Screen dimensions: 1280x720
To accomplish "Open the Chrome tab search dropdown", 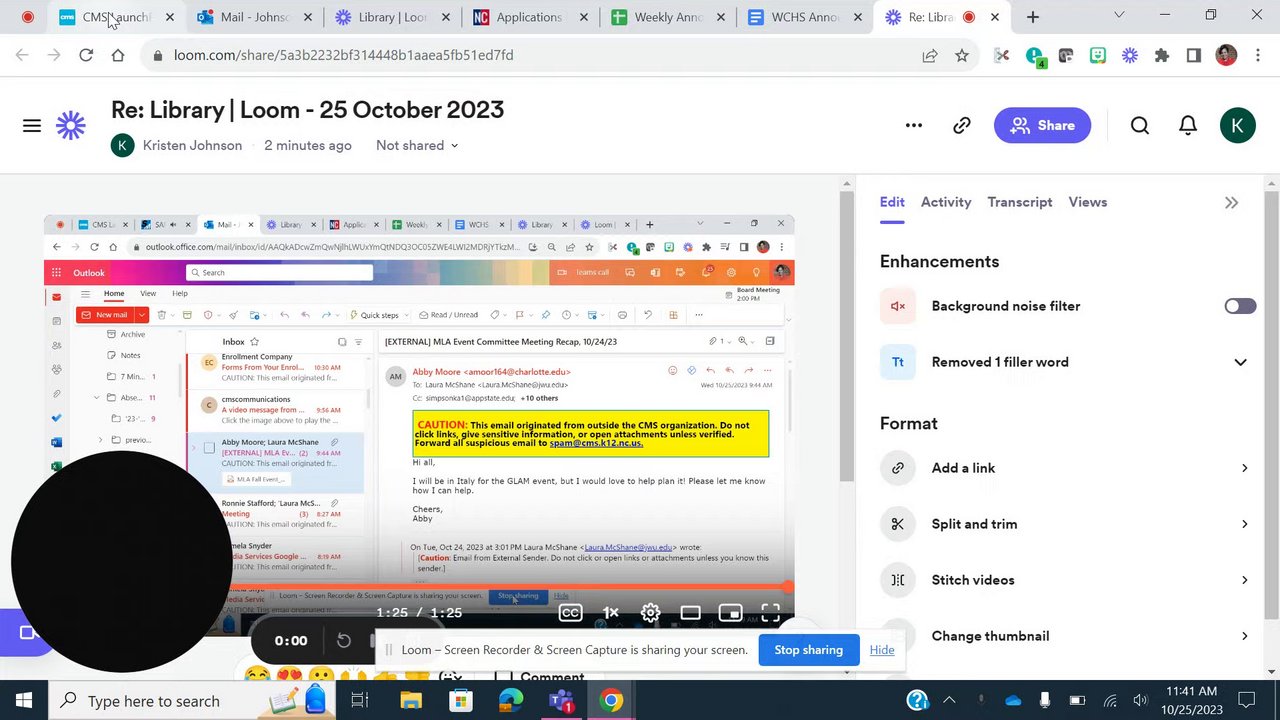I will [x=1119, y=16].
